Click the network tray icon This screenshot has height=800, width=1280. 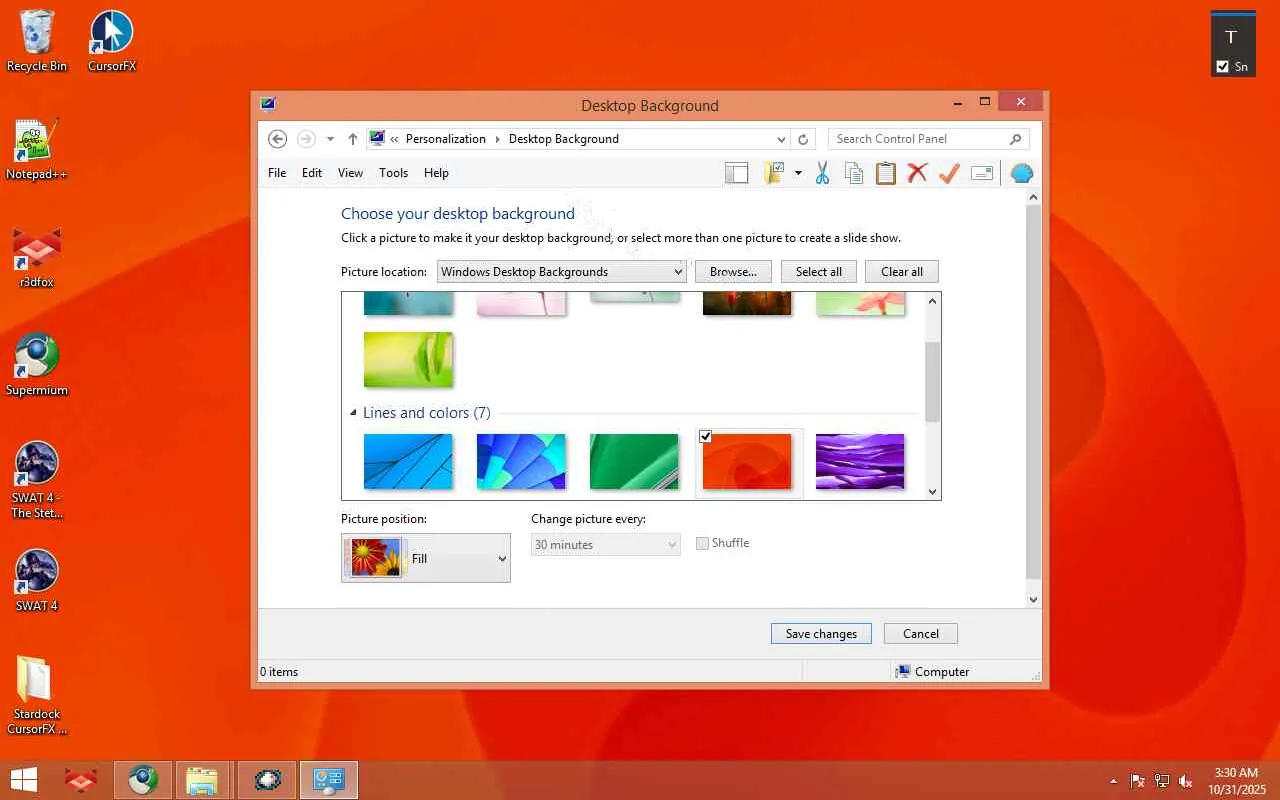1162,781
